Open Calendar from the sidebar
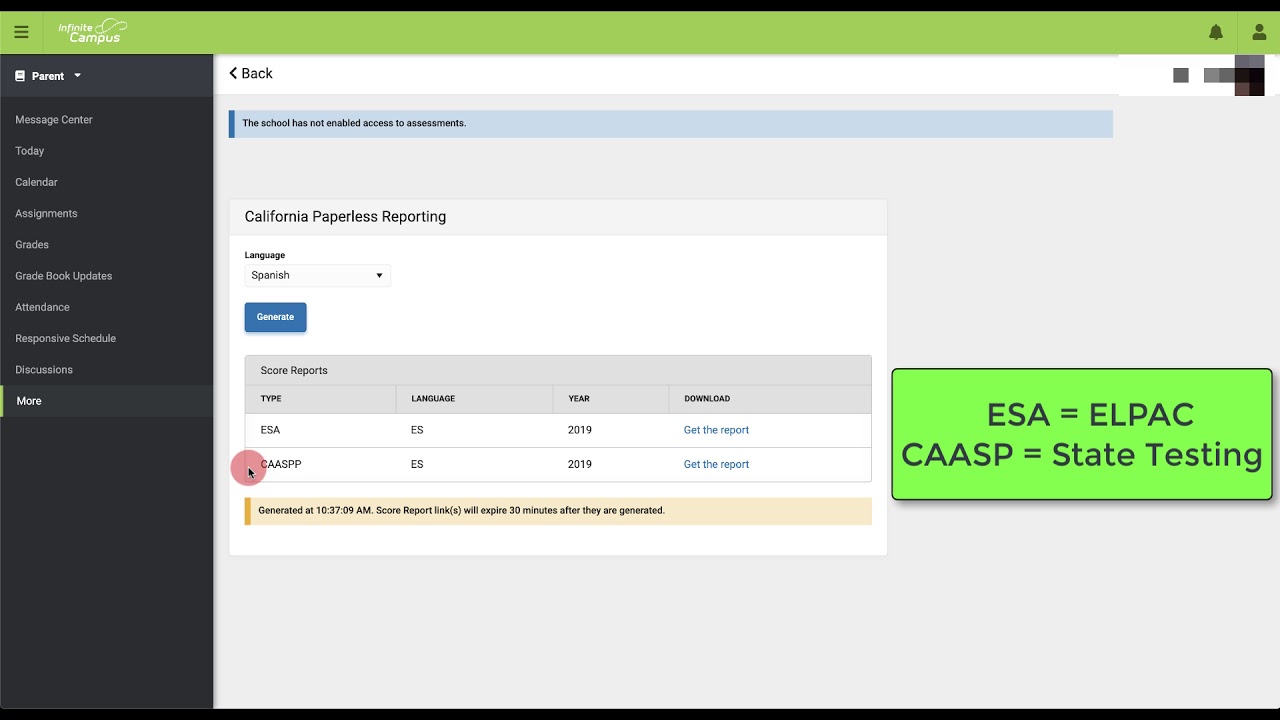The width and height of the screenshot is (1280, 720). pyautogui.click(x=36, y=182)
